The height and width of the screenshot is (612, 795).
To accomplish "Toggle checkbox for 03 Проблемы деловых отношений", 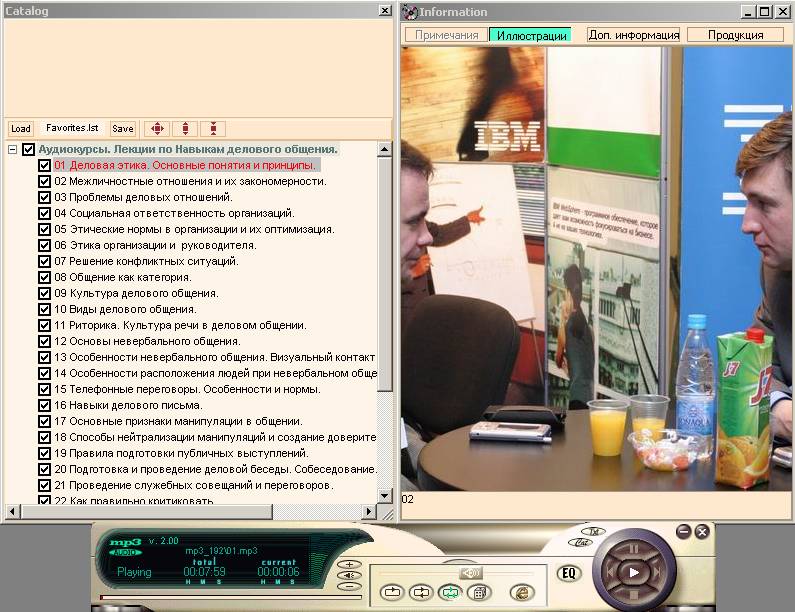I will click(x=45, y=197).
